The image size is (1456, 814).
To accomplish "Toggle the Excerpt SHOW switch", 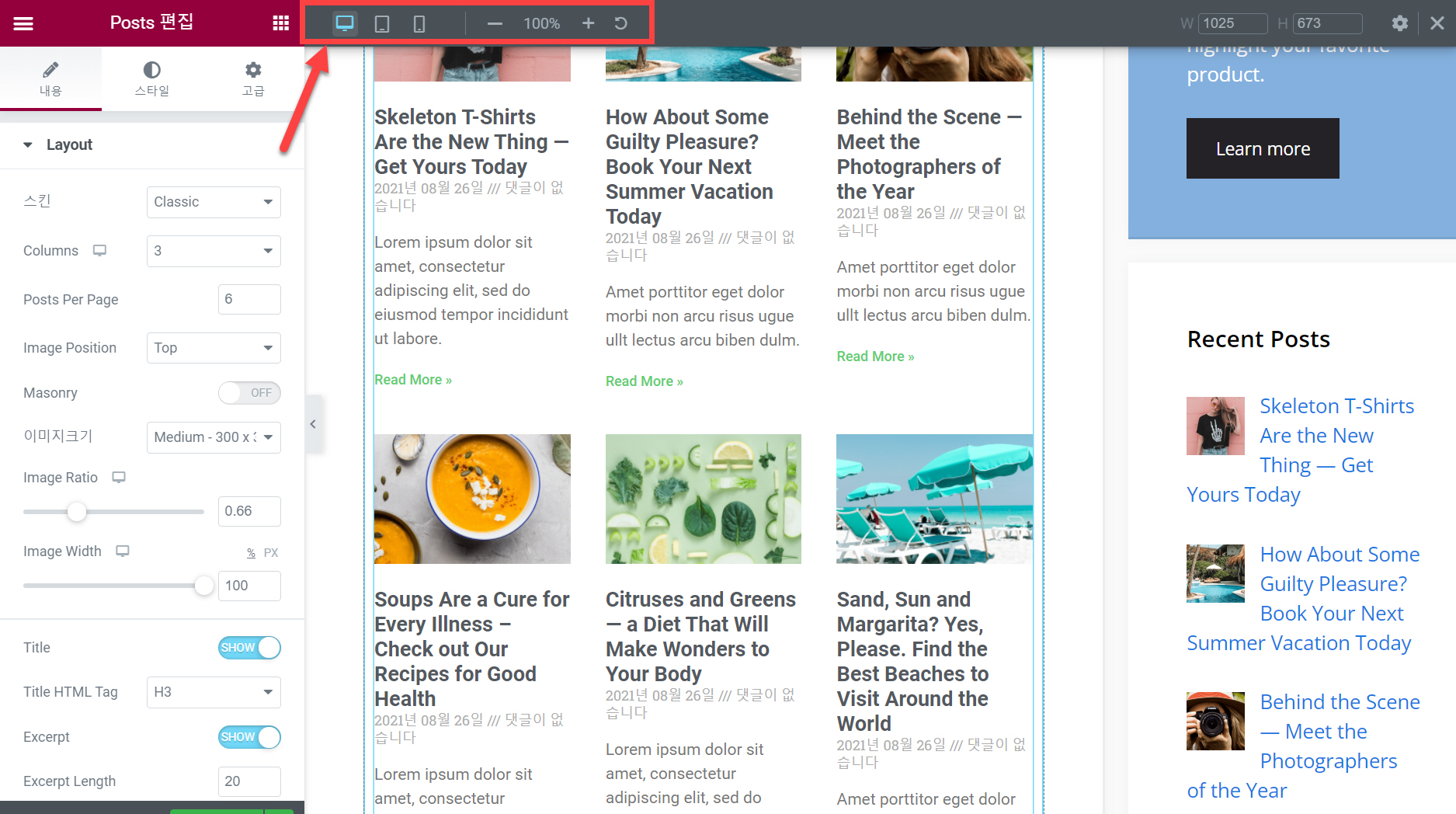I will tap(249, 737).
